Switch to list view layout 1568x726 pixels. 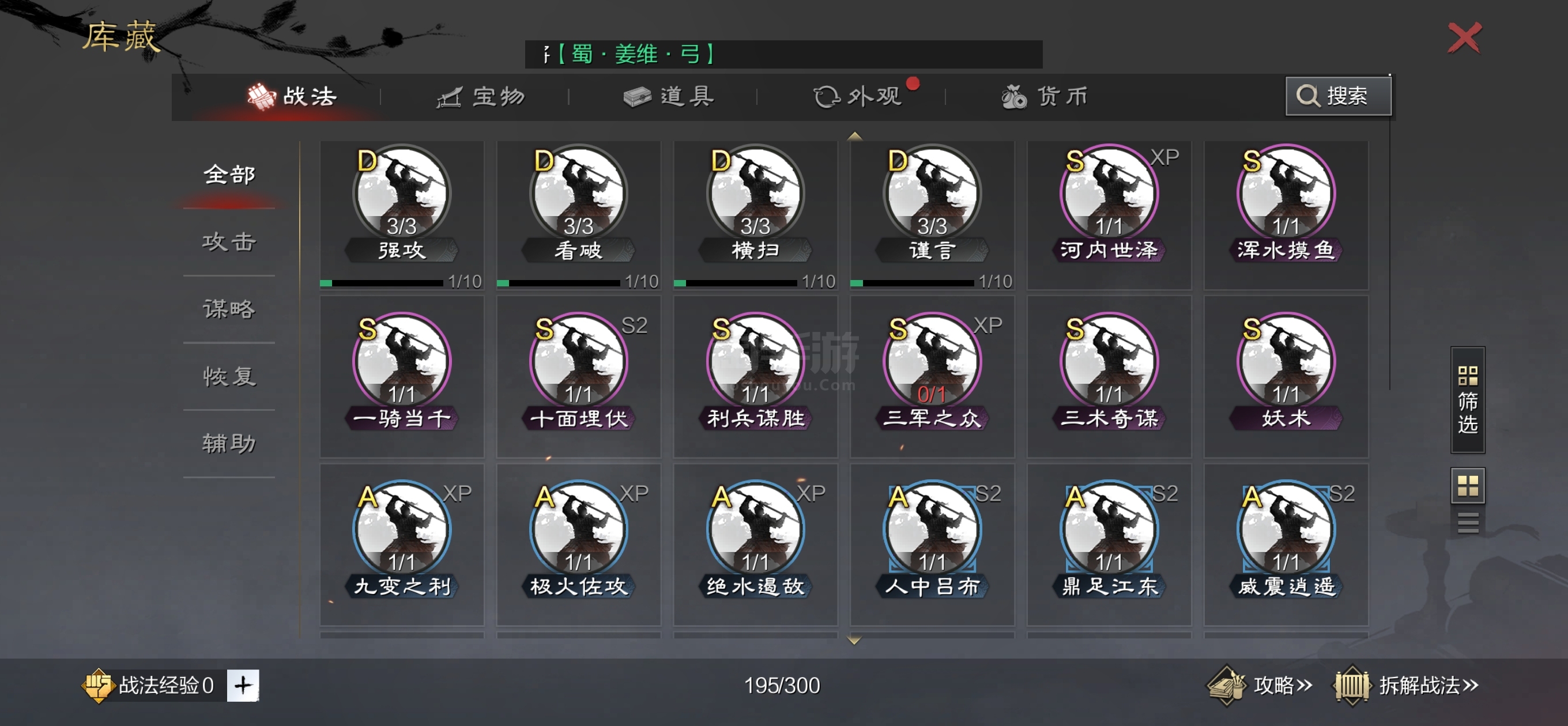point(1468,523)
